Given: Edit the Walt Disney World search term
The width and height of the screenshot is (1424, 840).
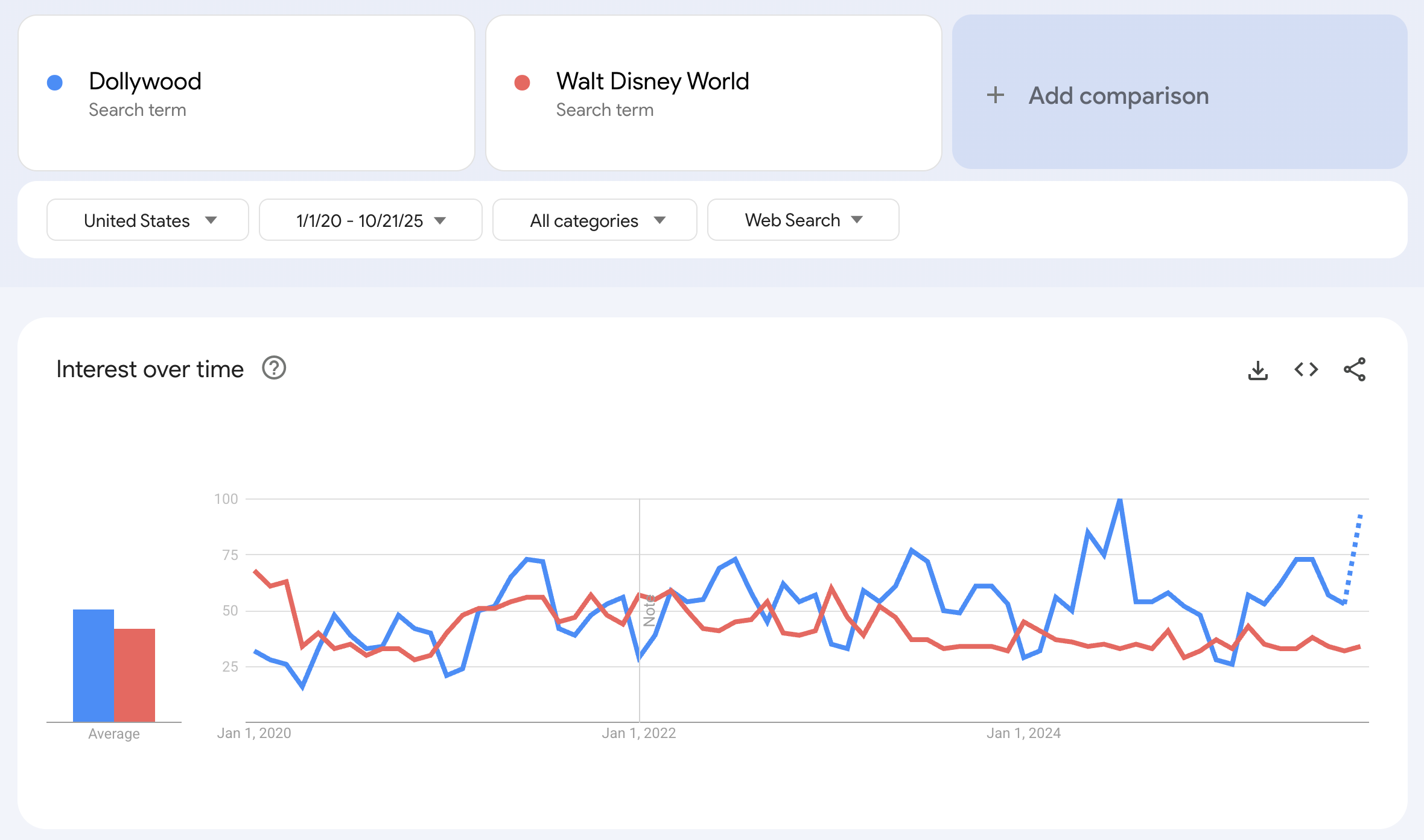Looking at the screenshot, I should [x=652, y=81].
